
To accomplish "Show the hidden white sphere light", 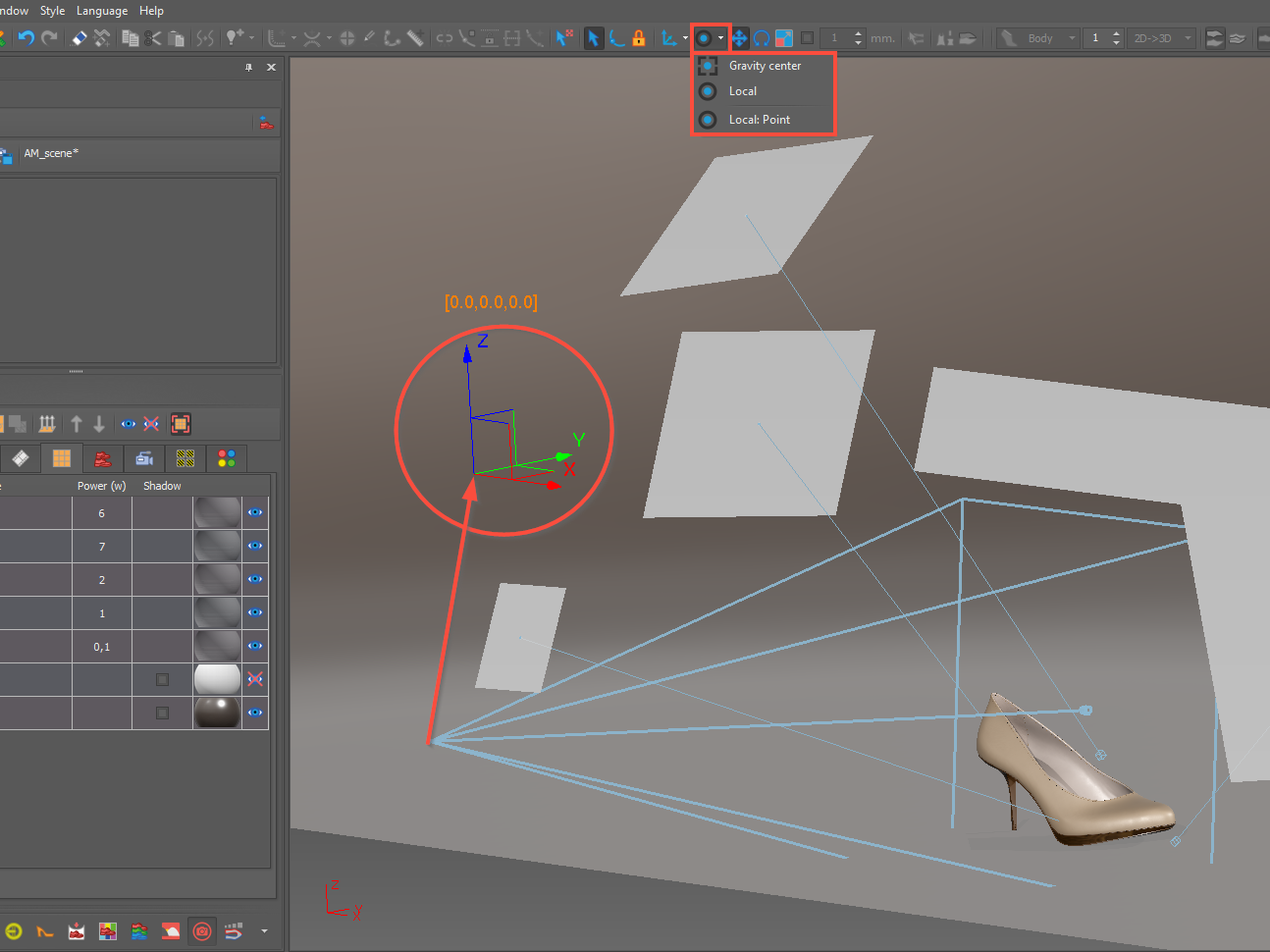I will 255,679.
